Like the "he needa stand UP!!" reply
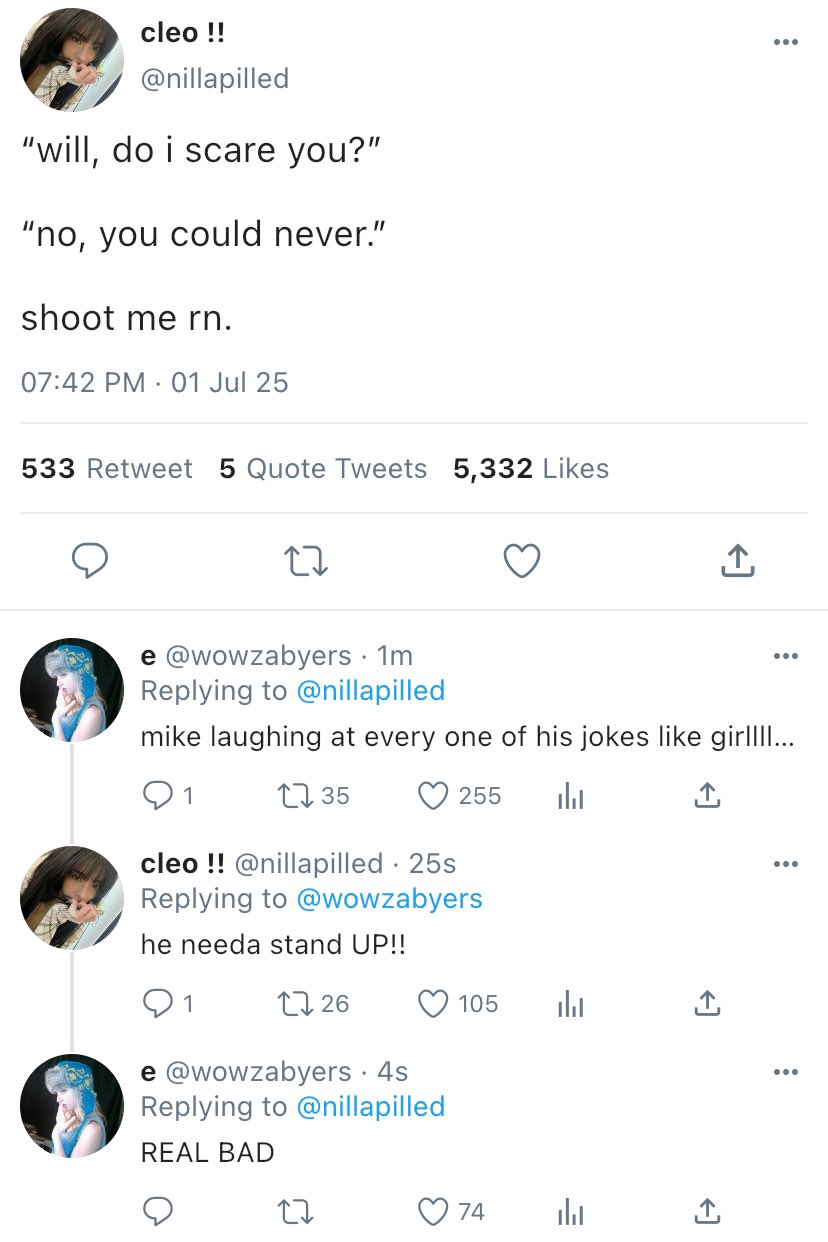Image resolution: width=828 pixels, height=1242 pixels. 434,1004
